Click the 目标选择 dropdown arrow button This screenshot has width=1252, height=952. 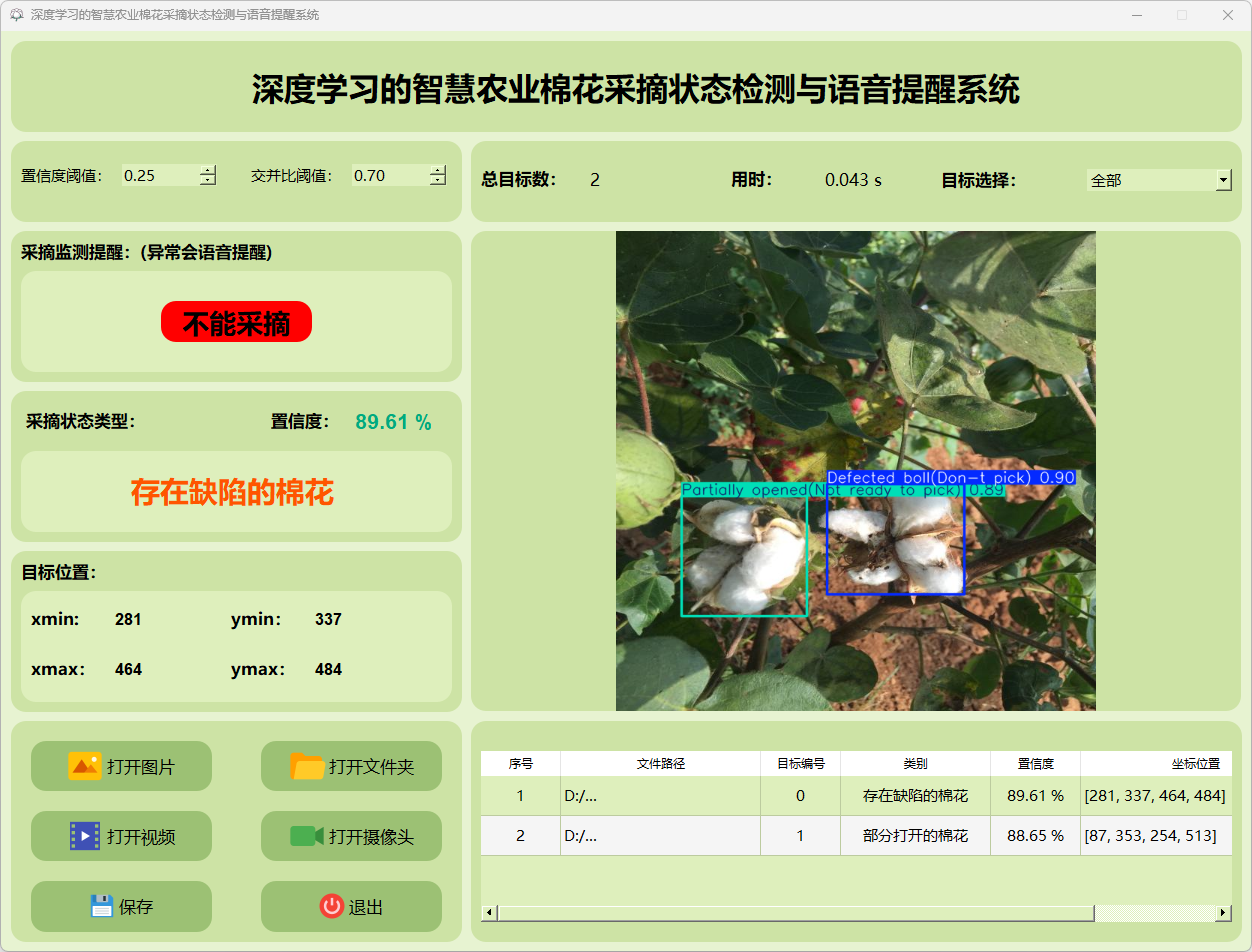tap(1223, 180)
